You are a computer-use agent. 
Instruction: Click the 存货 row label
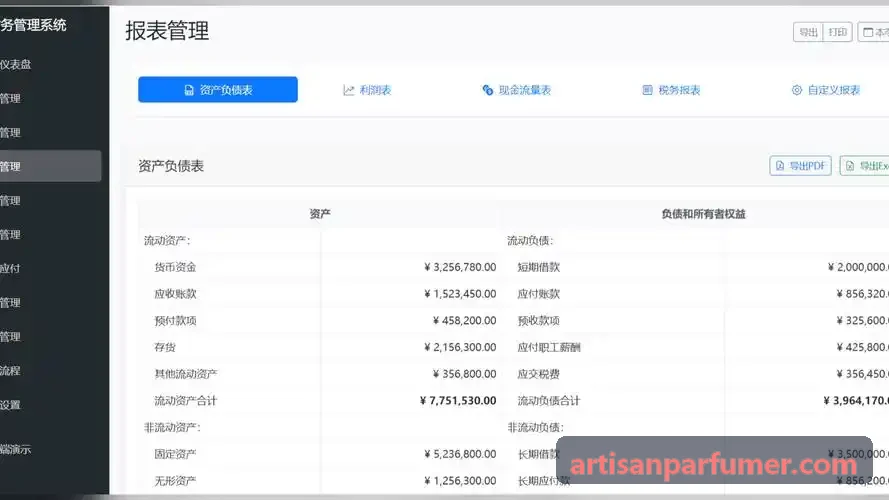pos(165,347)
